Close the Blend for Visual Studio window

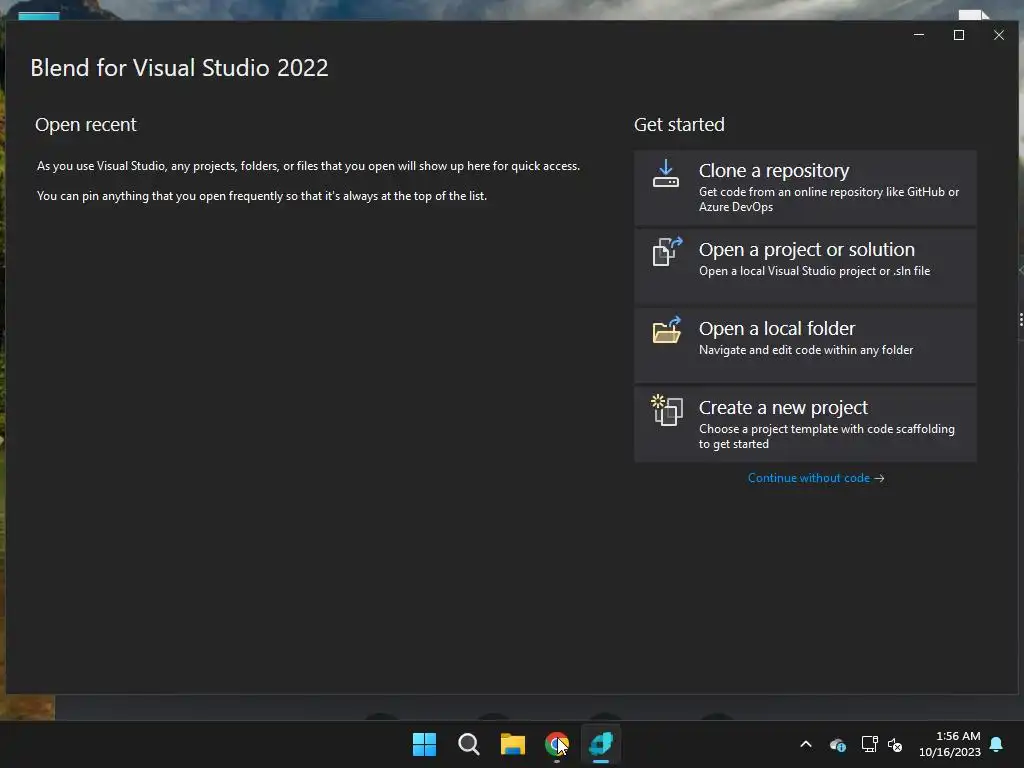point(999,35)
